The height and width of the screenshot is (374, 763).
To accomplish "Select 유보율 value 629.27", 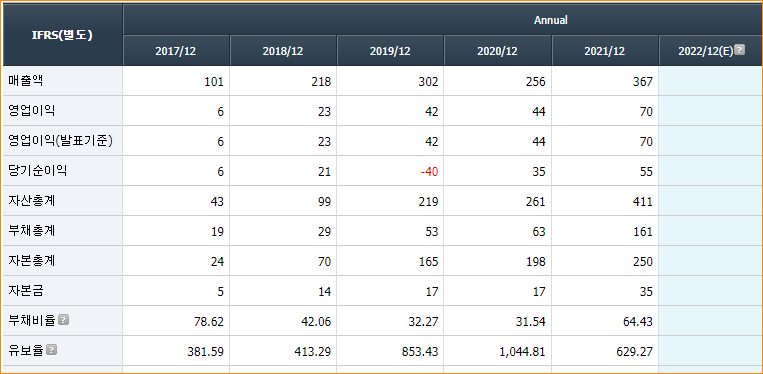I will click(635, 352).
